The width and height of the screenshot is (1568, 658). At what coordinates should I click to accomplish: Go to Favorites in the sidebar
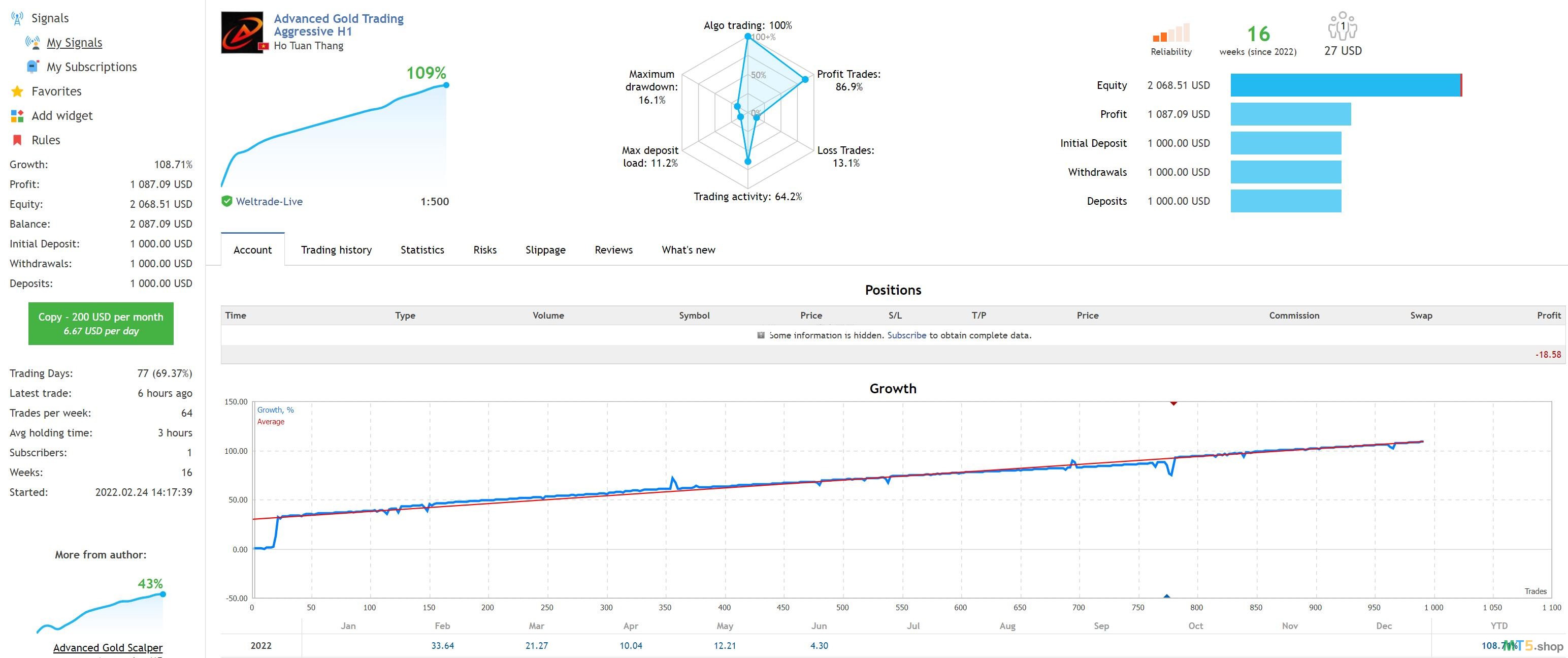click(x=56, y=91)
